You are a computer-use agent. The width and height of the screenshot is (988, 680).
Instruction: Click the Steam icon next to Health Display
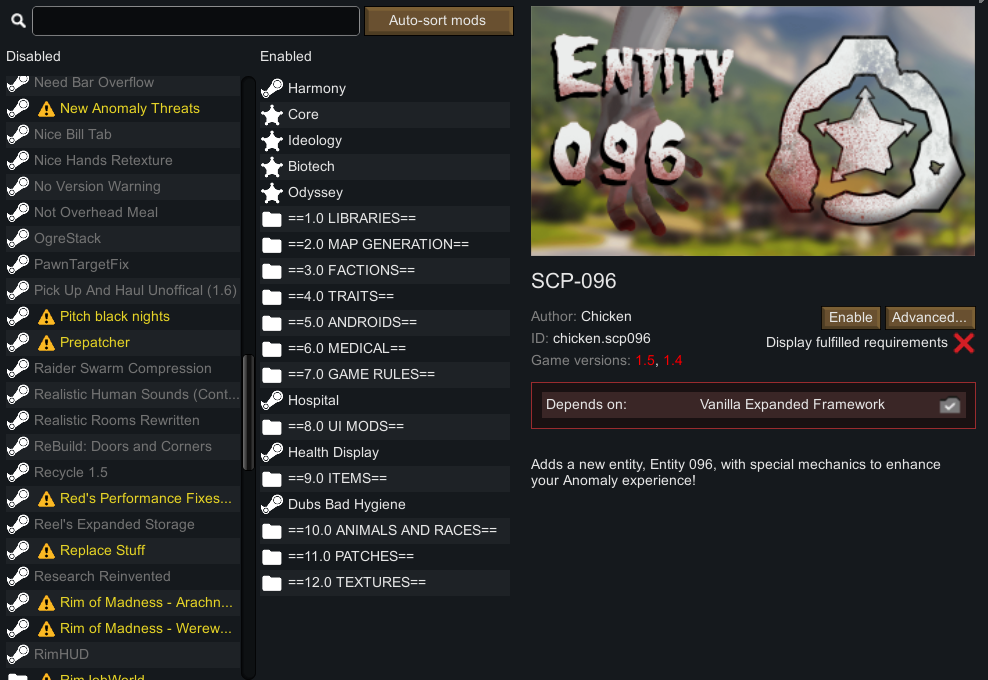coord(272,452)
